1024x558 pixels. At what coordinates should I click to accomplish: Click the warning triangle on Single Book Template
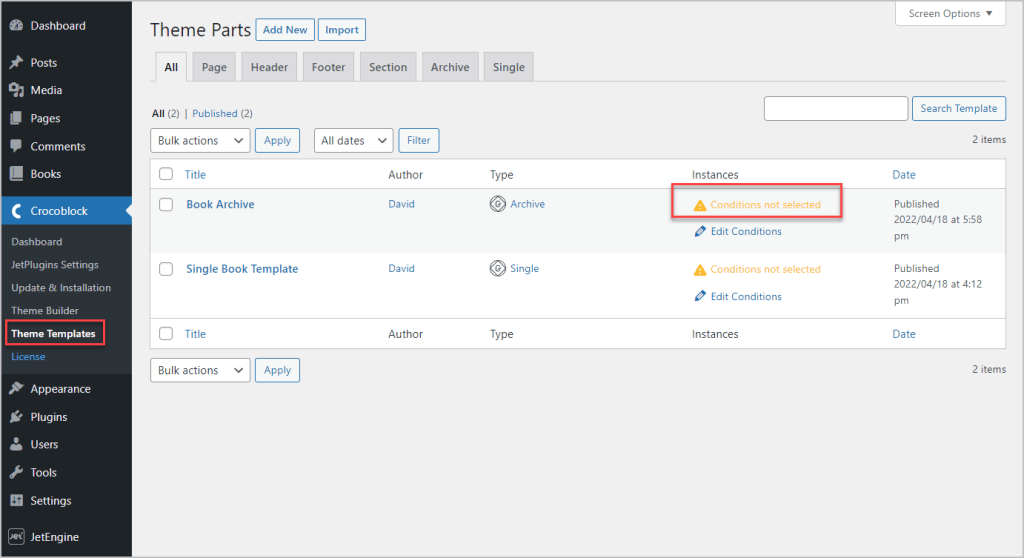point(700,270)
